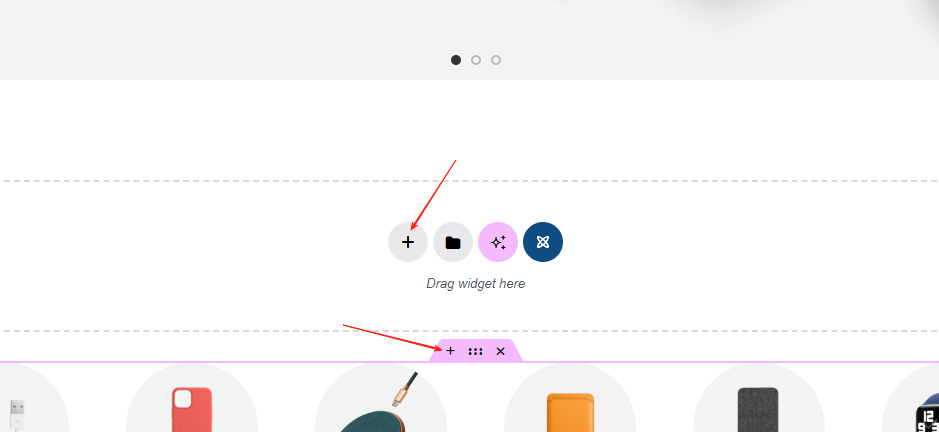Delete section with pink tab X icon
This screenshot has height=432, width=939.
[x=501, y=352]
